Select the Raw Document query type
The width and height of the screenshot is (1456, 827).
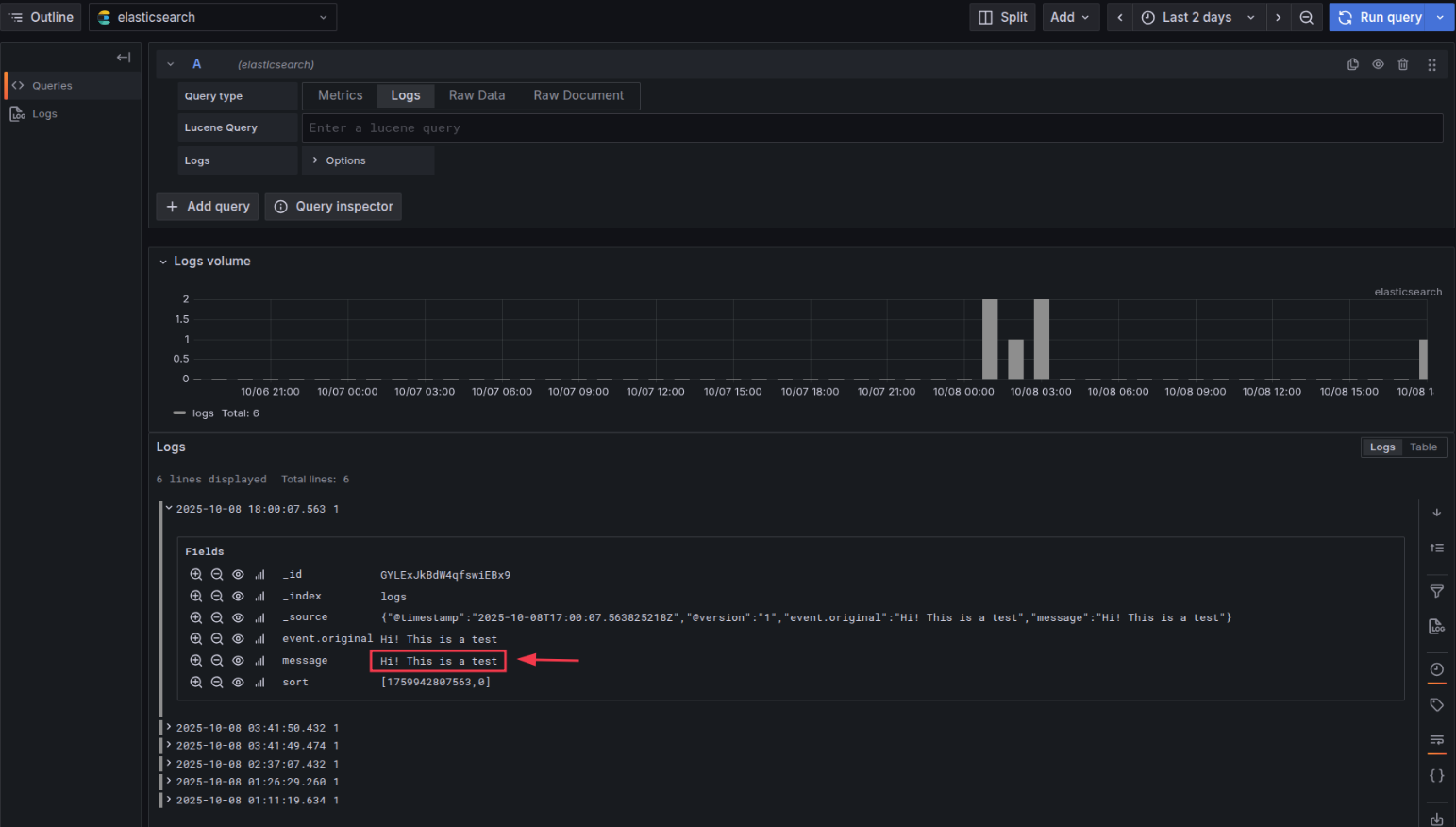point(578,95)
